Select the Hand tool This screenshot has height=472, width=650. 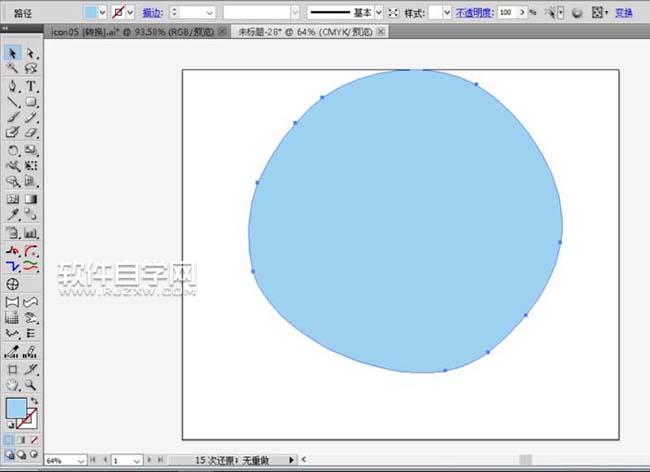click(x=13, y=384)
